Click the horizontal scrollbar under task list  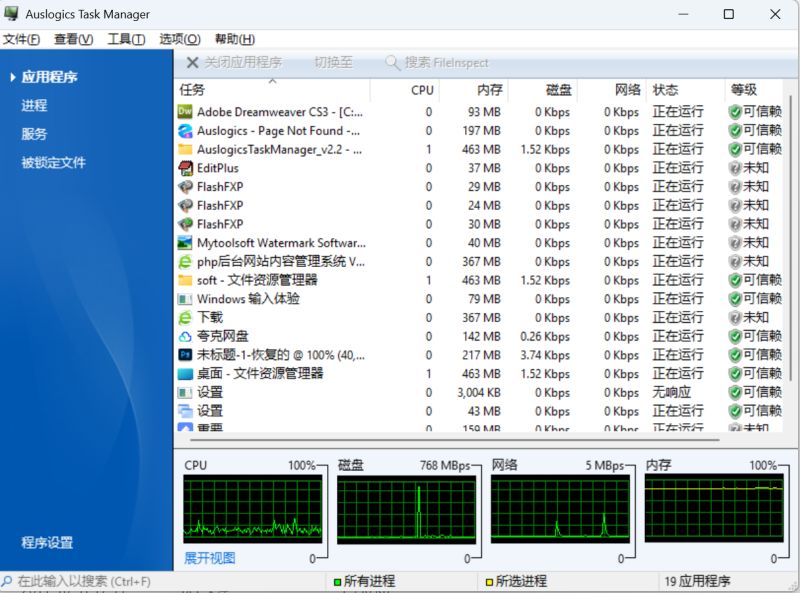tap(455, 439)
